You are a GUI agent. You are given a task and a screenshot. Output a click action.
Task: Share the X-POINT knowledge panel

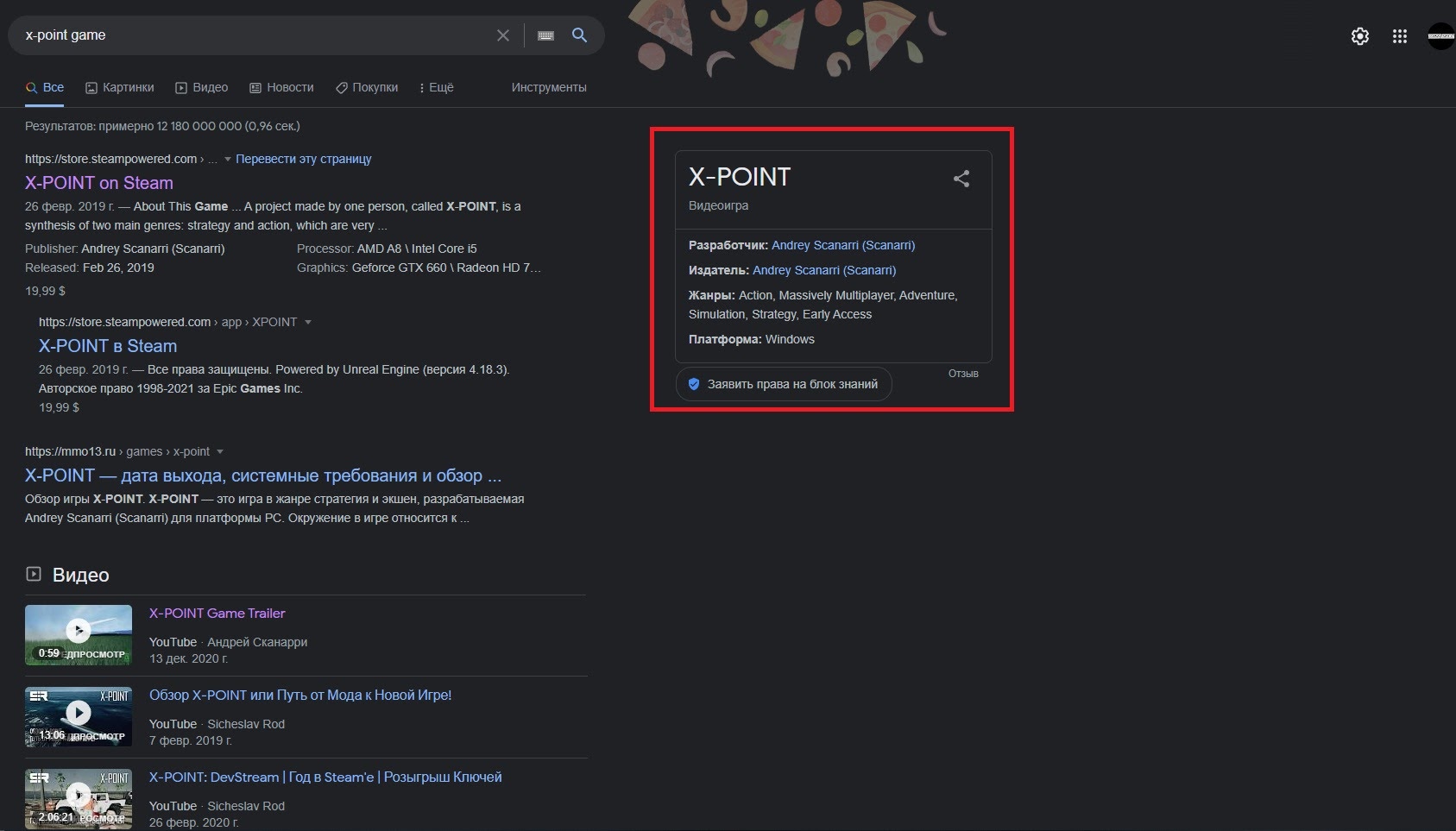(x=961, y=179)
